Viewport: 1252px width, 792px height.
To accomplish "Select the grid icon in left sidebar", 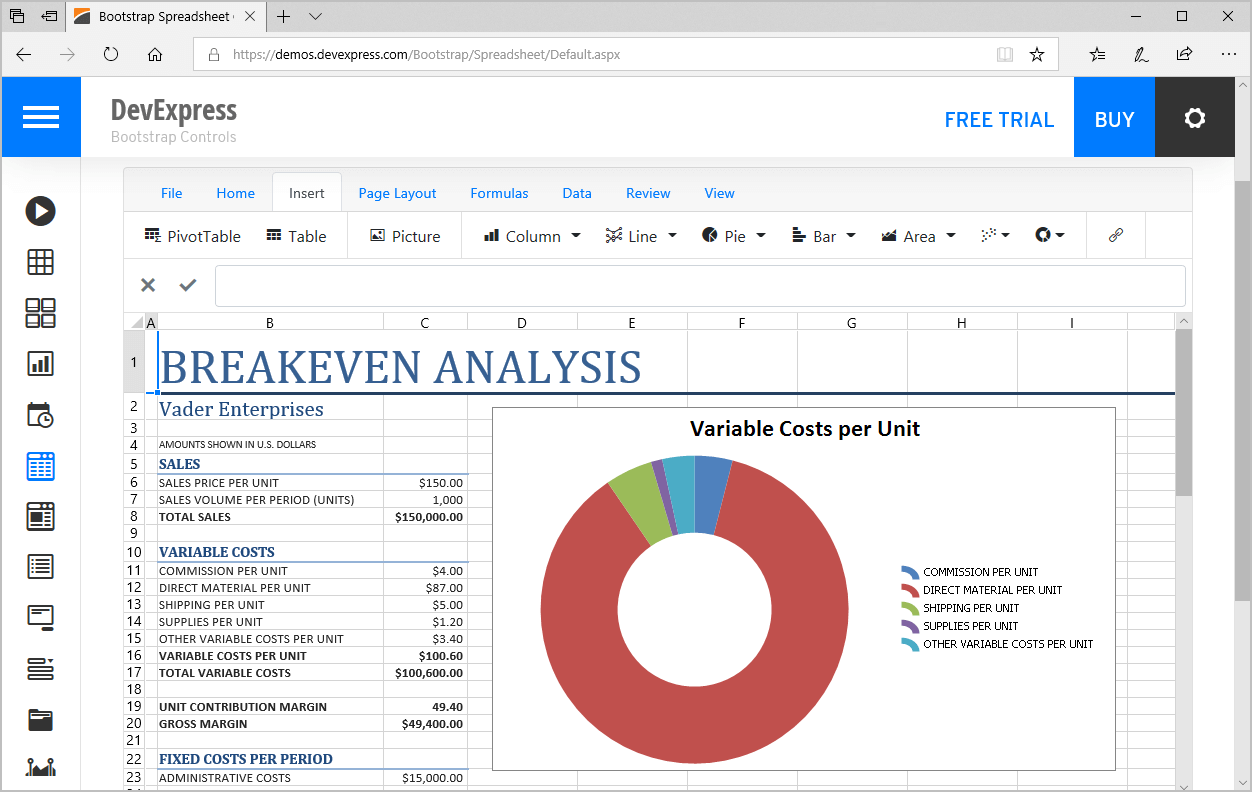I will click(x=41, y=262).
